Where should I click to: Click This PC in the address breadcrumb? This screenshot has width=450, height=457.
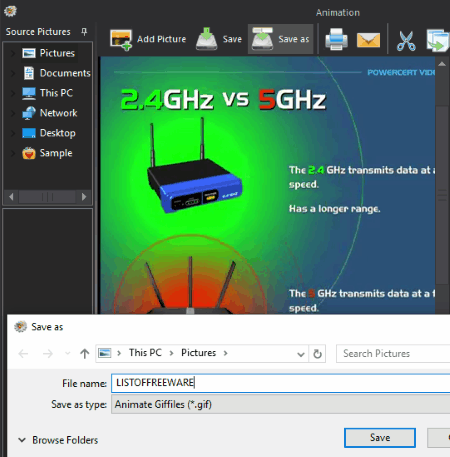point(145,353)
